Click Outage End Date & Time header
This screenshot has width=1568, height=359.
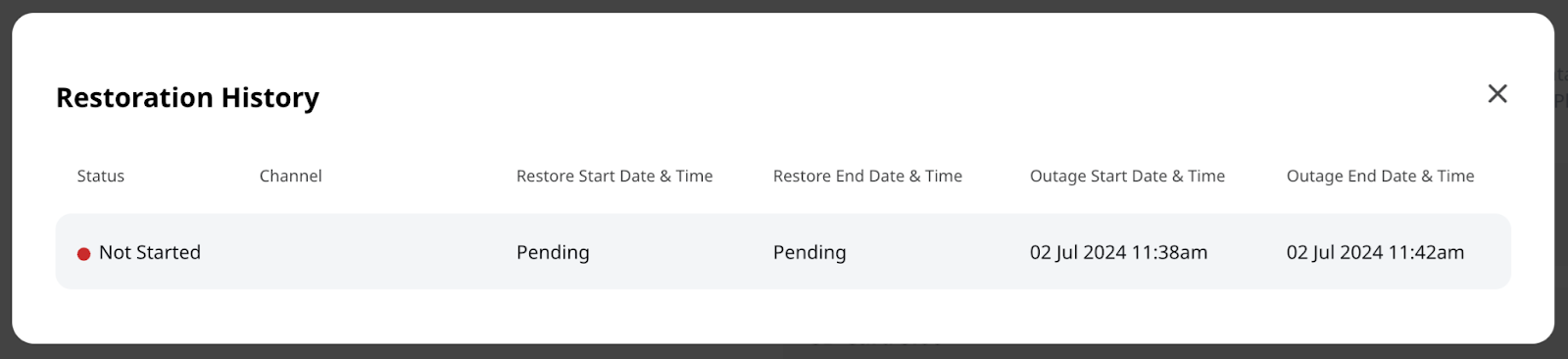click(1380, 176)
